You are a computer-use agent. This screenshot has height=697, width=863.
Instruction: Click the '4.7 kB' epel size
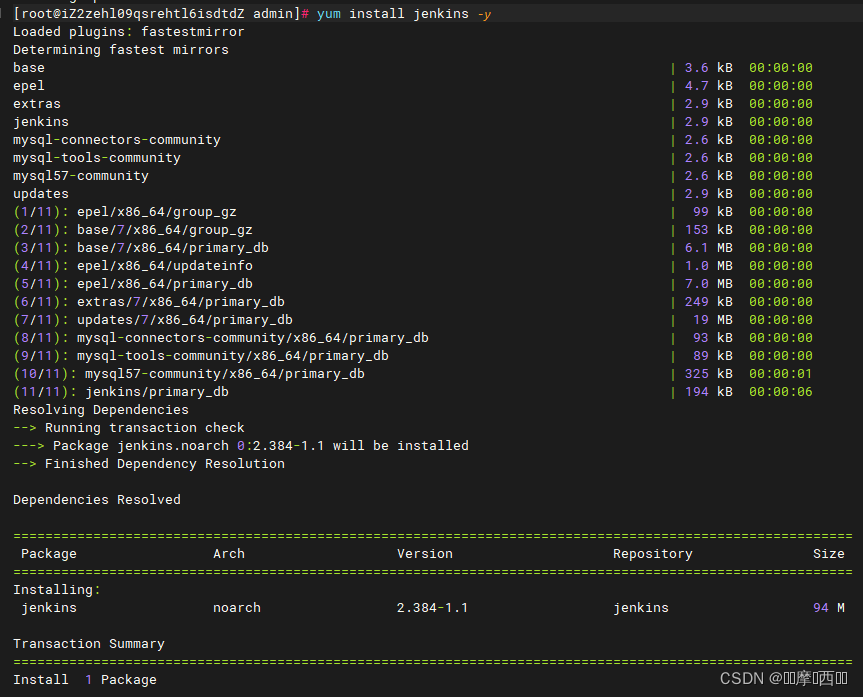point(709,86)
